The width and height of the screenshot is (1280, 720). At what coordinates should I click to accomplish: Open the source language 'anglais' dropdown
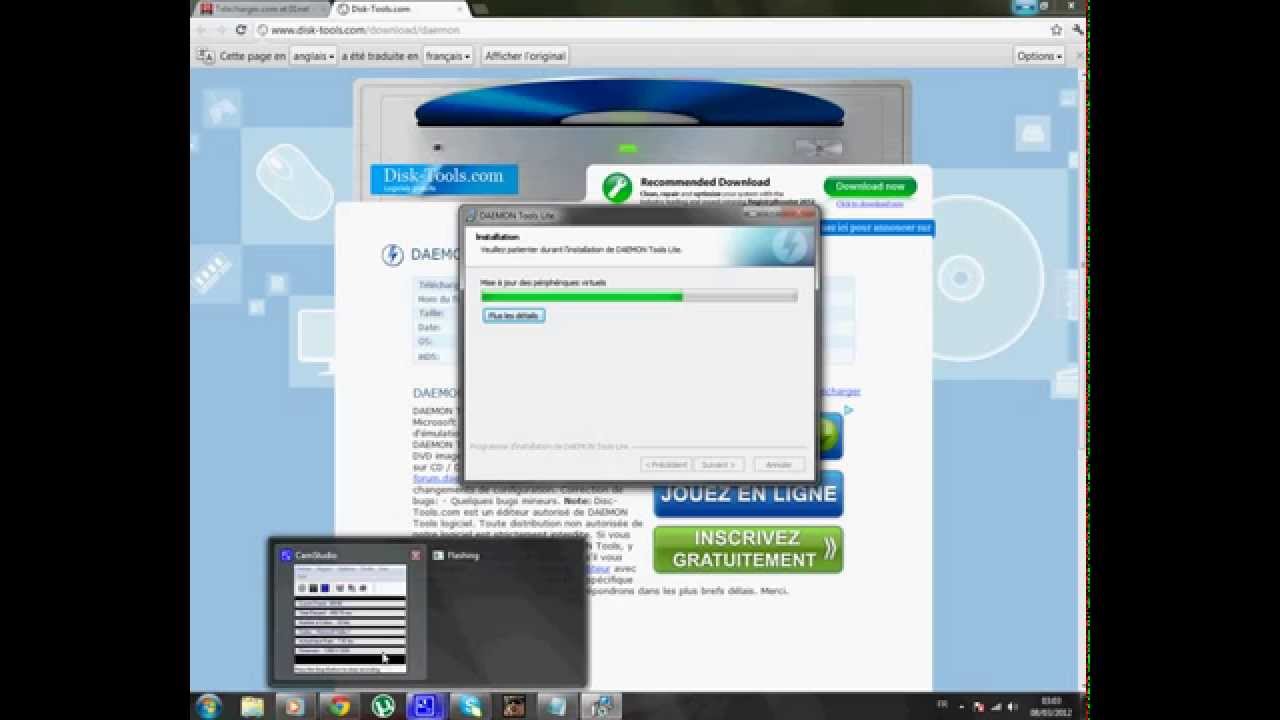pyautogui.click(x=313, y=56)
